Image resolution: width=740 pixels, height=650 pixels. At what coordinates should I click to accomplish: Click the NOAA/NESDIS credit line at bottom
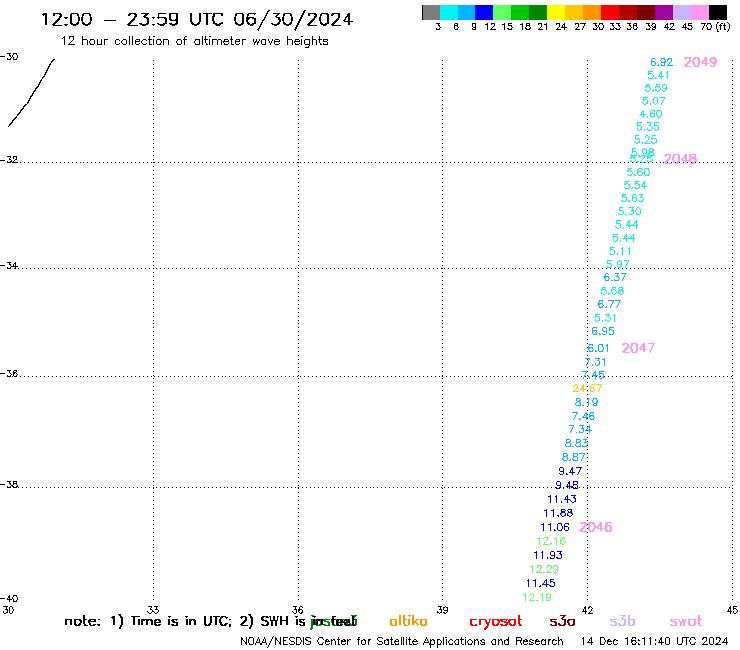[x=402, y=641]
